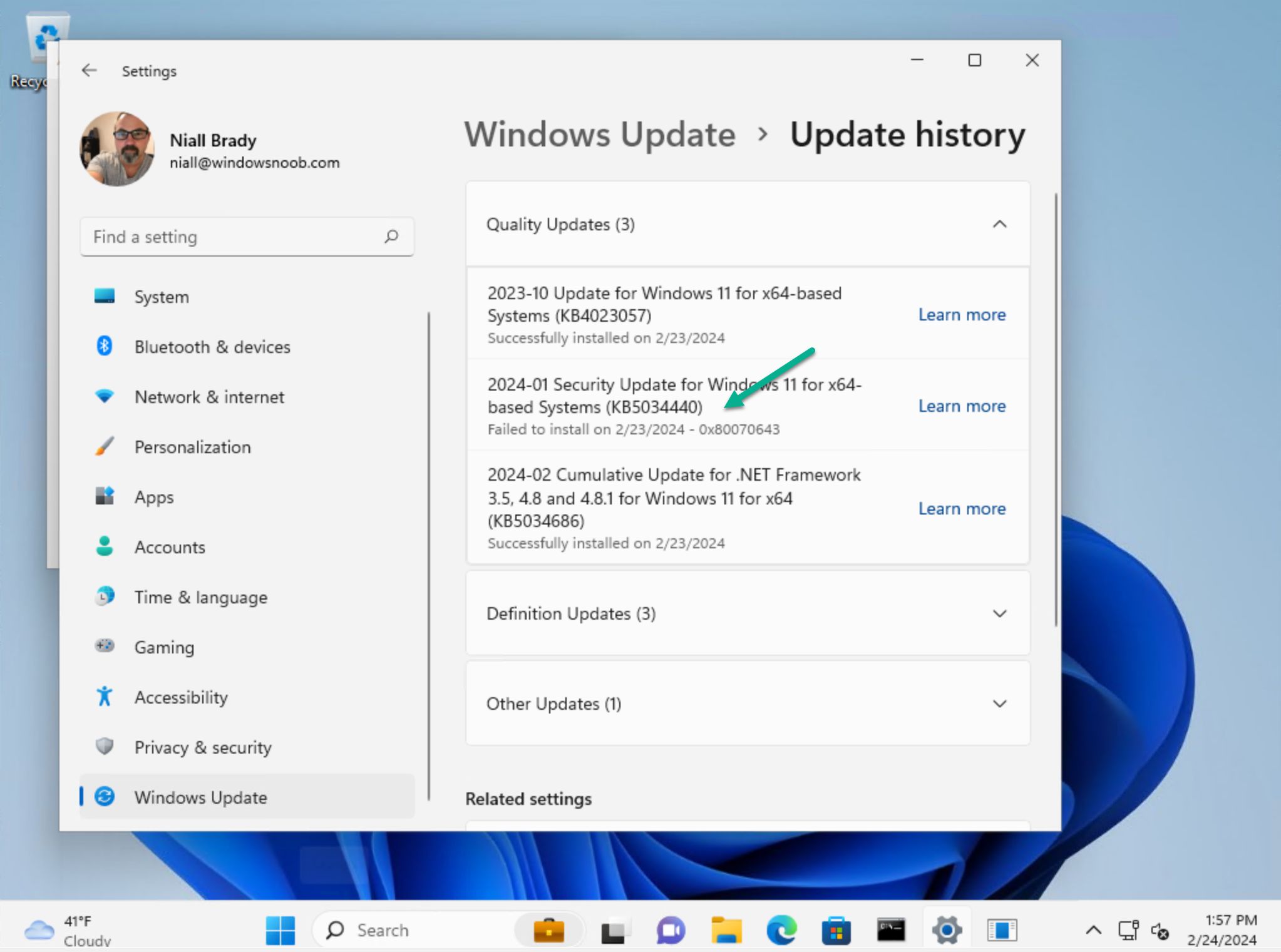Open Learn more for KB5034686 update
Image resolution: width=1281 pixels, height=952 pixels.
click(x=962, y=509)
